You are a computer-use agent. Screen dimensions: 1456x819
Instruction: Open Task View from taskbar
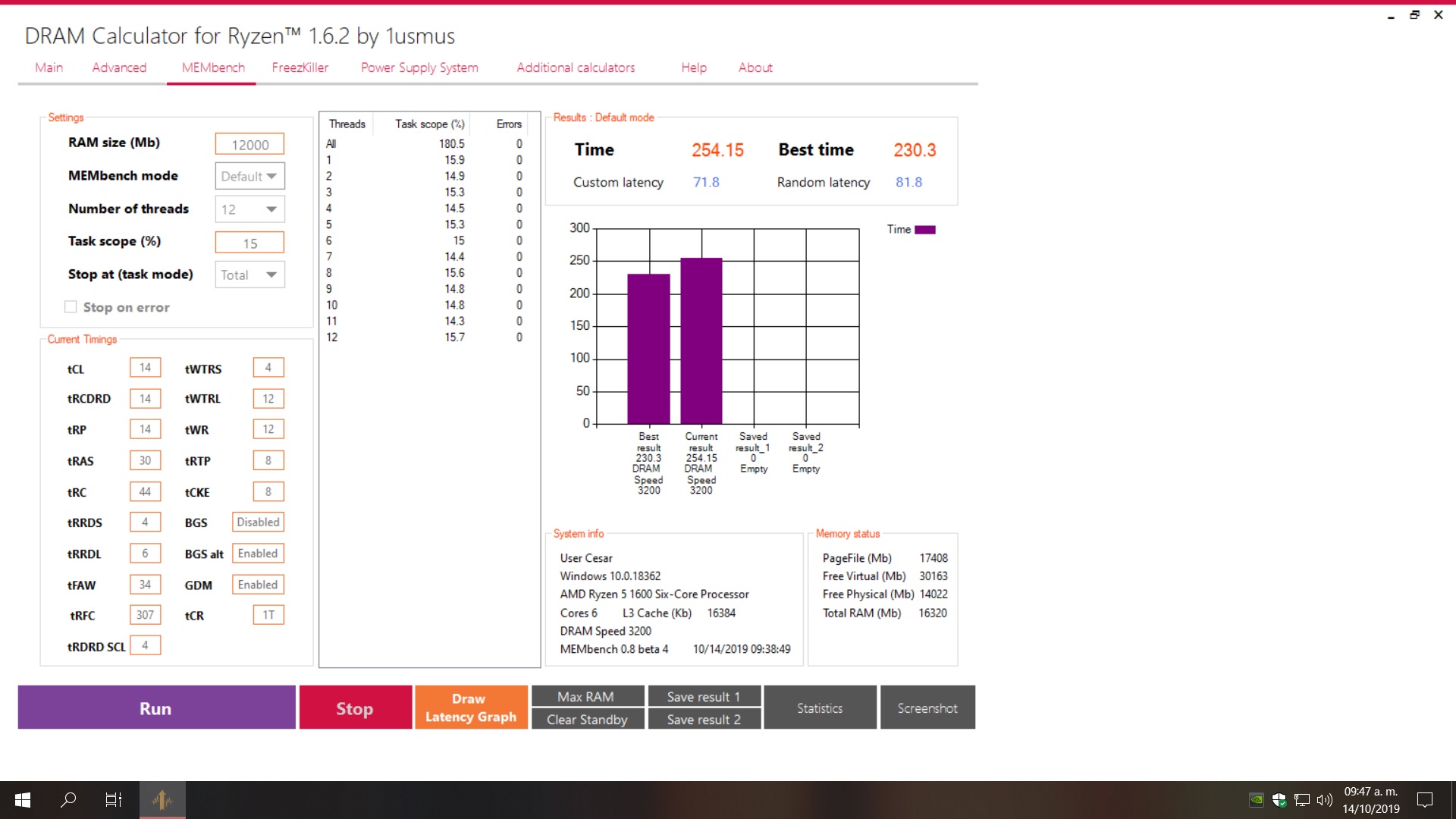coord(114,800)
